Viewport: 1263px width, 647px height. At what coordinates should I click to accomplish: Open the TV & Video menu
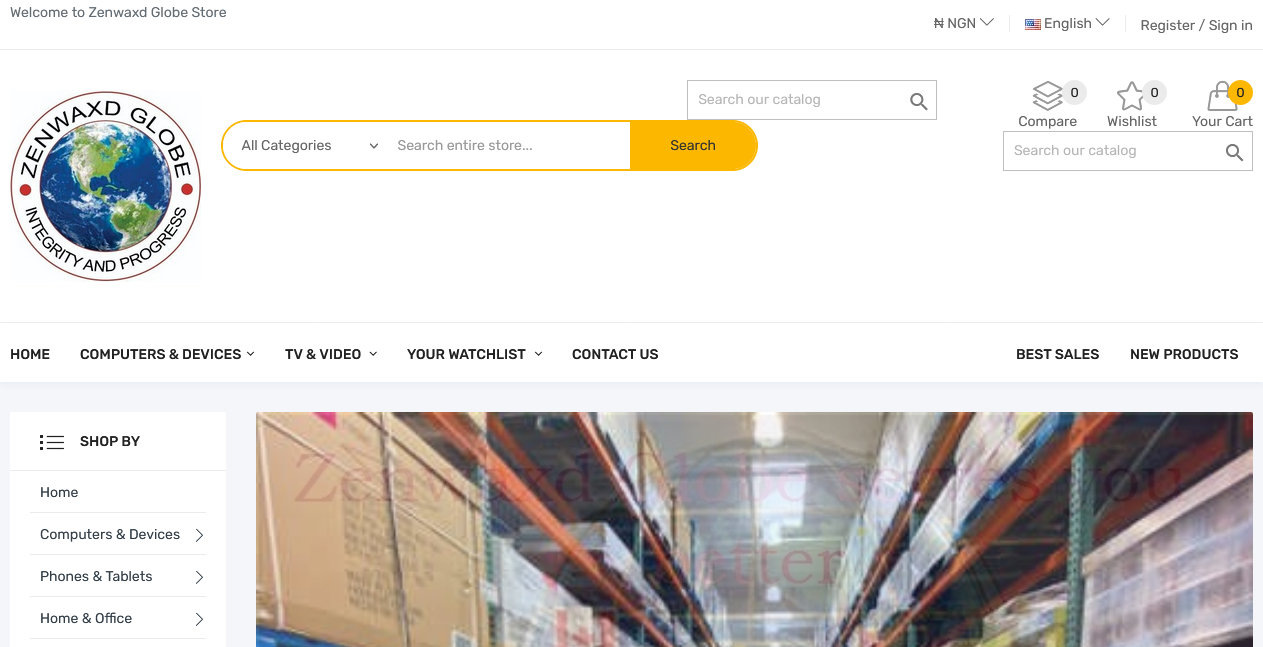coord(331,354)
